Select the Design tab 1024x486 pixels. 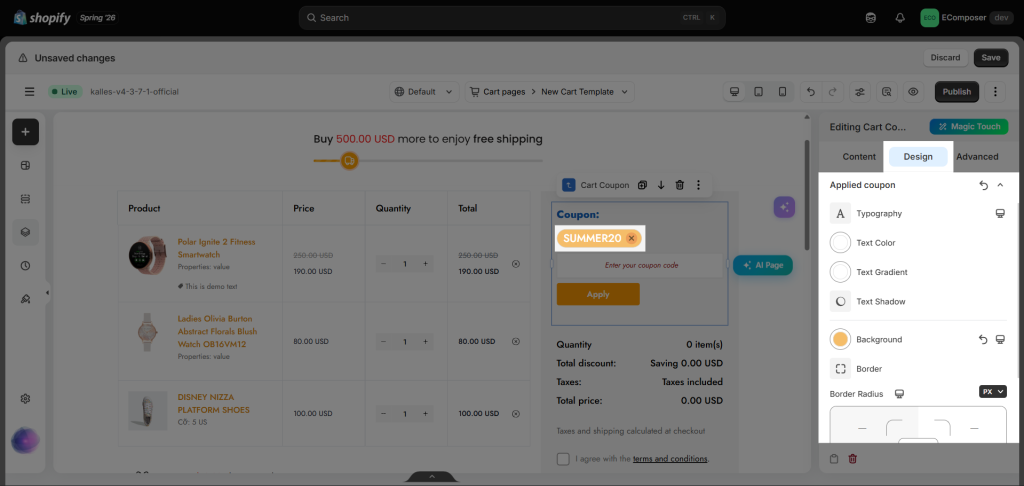tap(918, 157)
